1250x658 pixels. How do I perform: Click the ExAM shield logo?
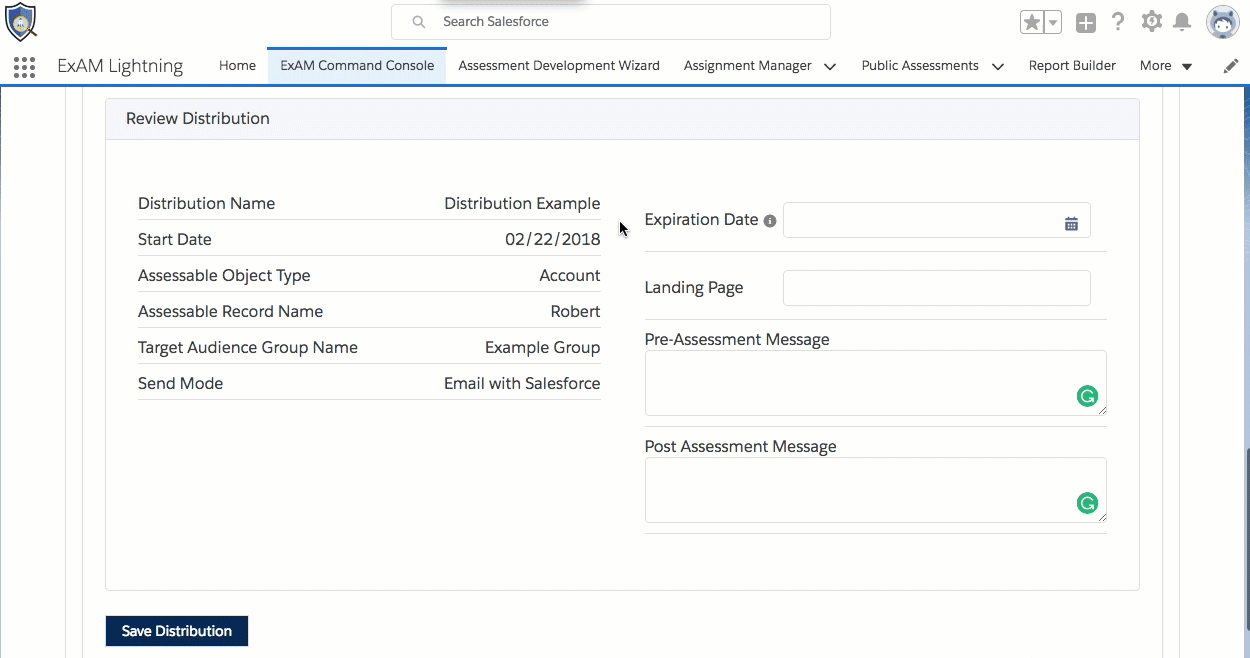coord(21,21)
